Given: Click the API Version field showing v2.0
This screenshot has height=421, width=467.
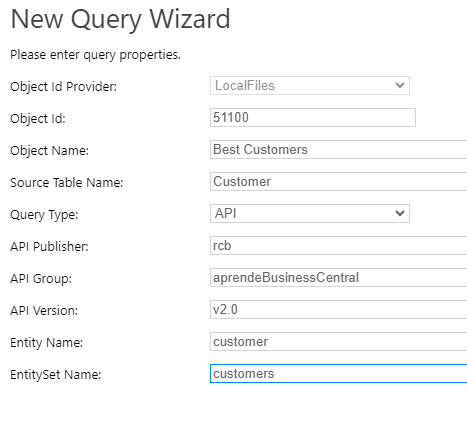Looking at the screenshot, I should [338, 309].
